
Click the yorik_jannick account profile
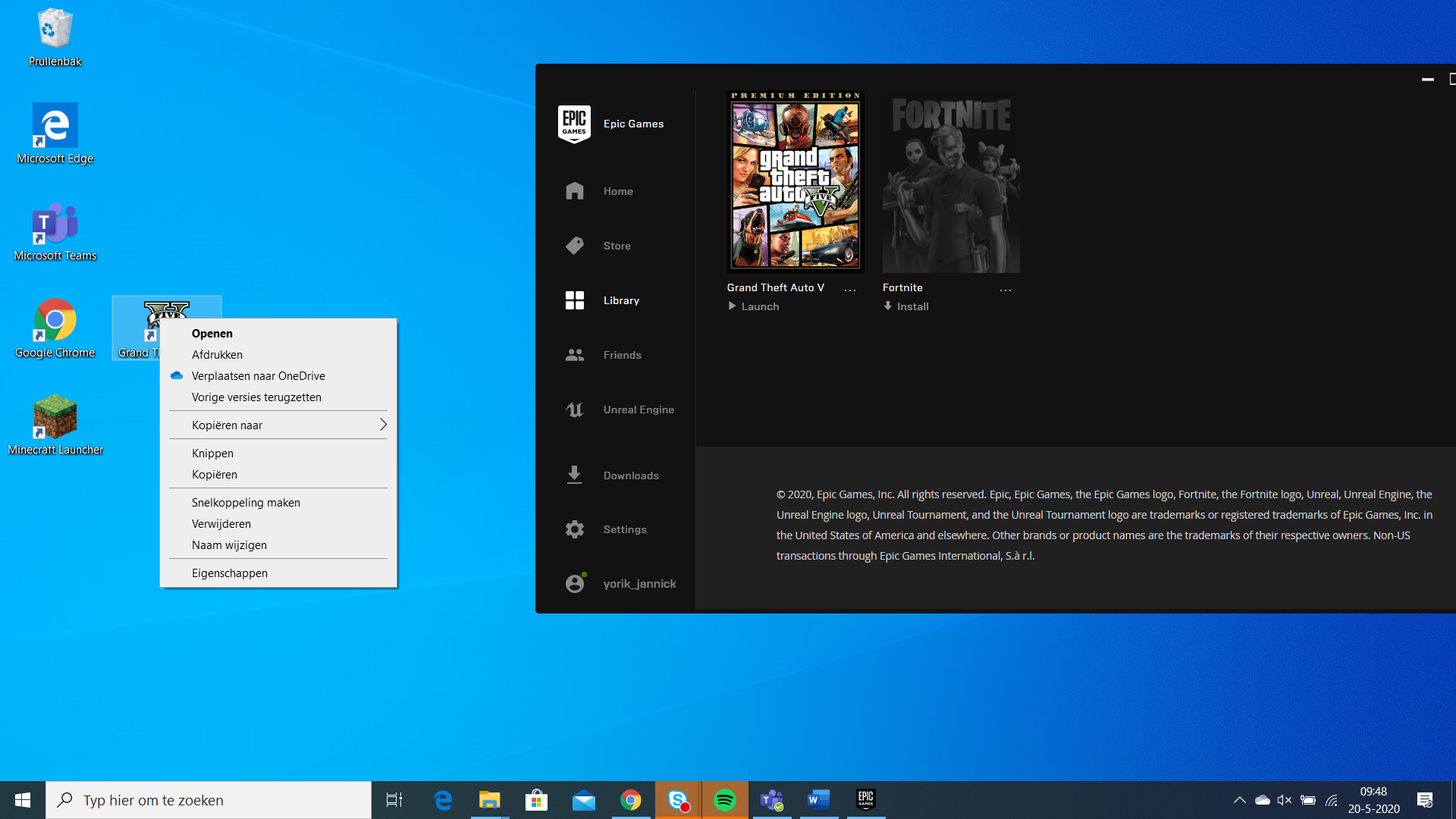639,584
